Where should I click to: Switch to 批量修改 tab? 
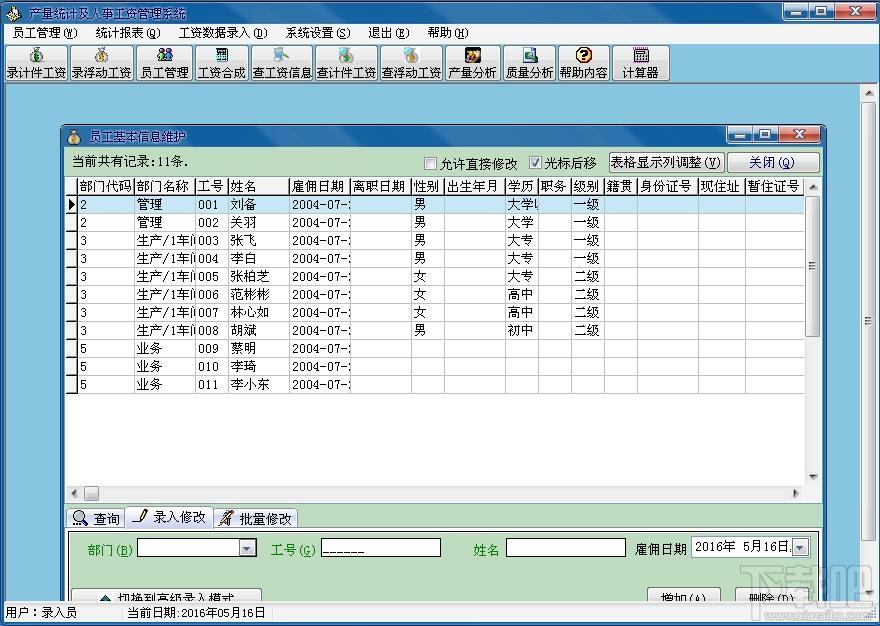click(x=255, y=518)
